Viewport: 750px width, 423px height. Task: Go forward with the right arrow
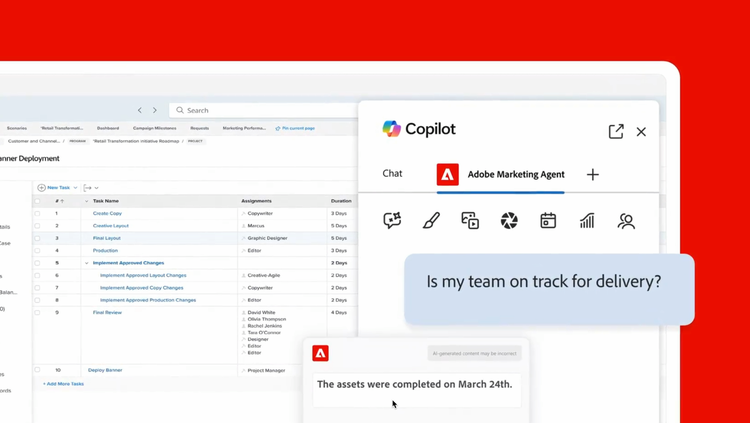pos(154,110)
